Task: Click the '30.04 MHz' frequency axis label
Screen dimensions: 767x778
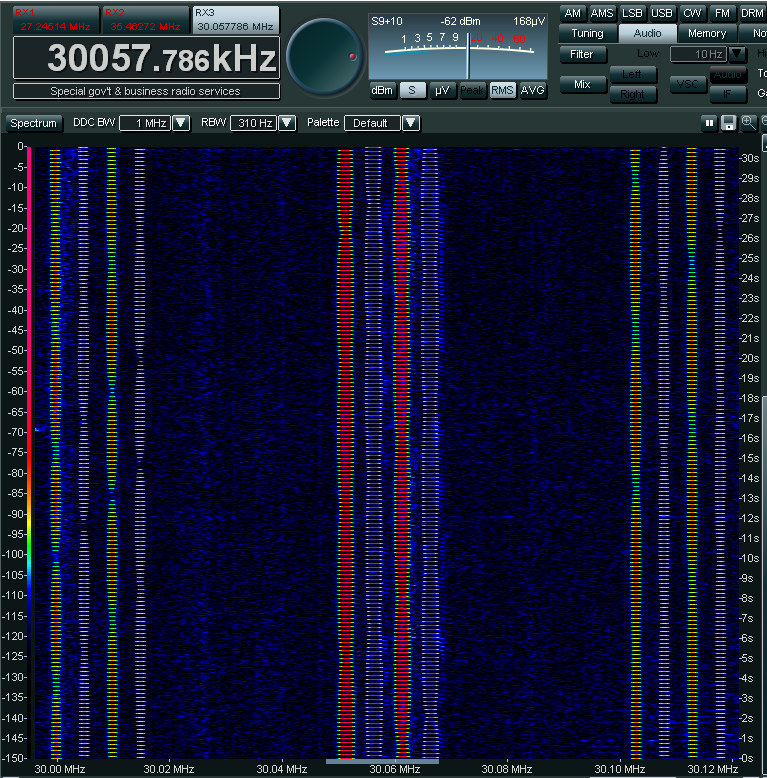Action: pyautogui.click(x=281, y=770)
